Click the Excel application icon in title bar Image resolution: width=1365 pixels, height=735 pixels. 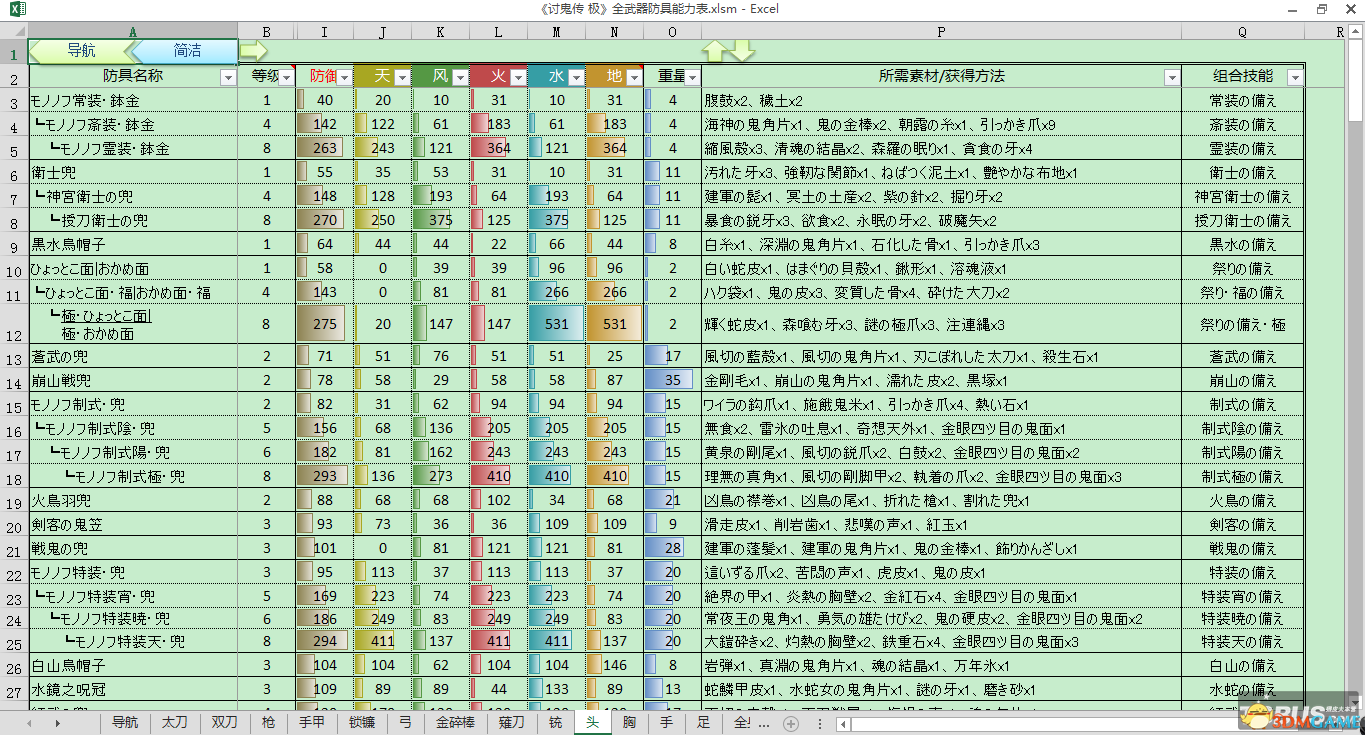[18, 9]
